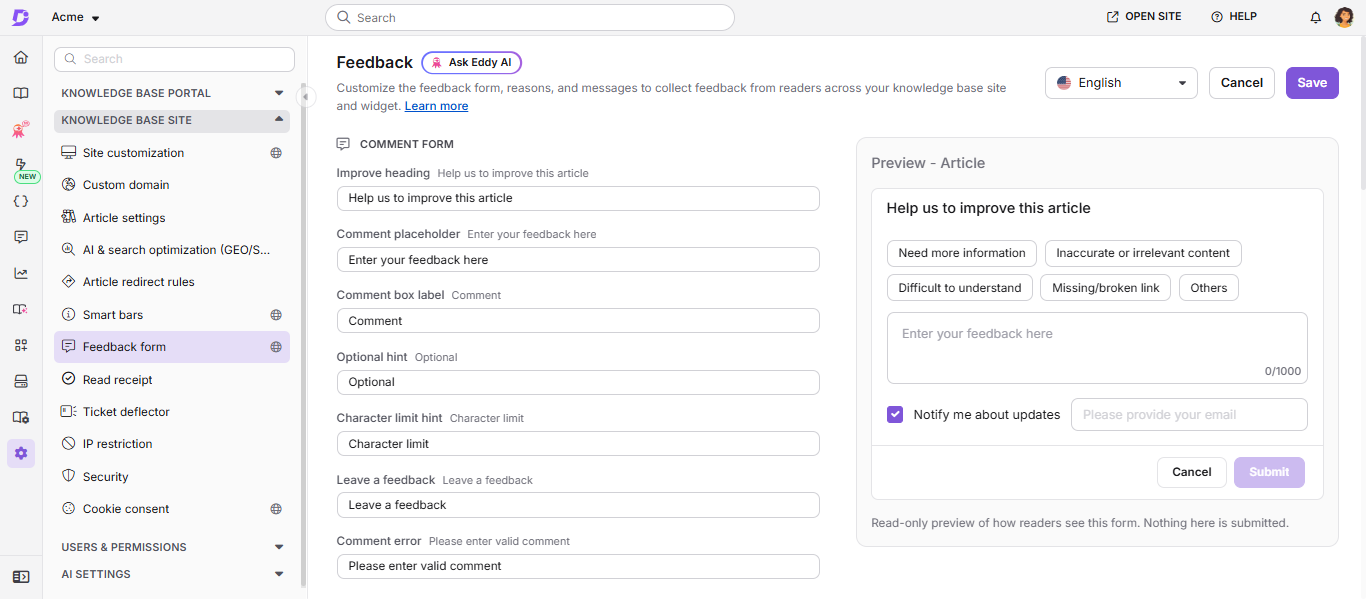Open the Learn more link
This screenshot has height=599, width=1366.
436,106
